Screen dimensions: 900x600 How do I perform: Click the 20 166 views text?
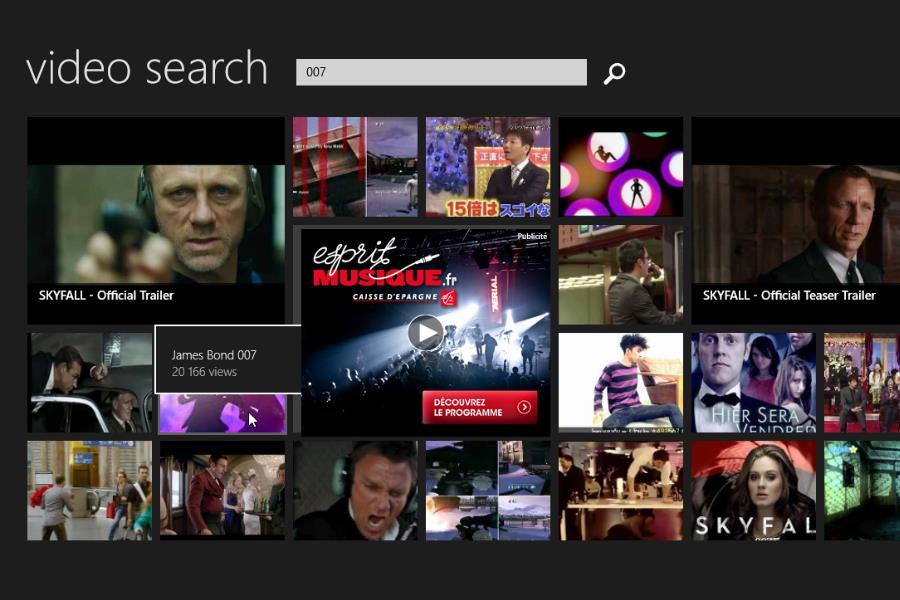pos(204,371)
